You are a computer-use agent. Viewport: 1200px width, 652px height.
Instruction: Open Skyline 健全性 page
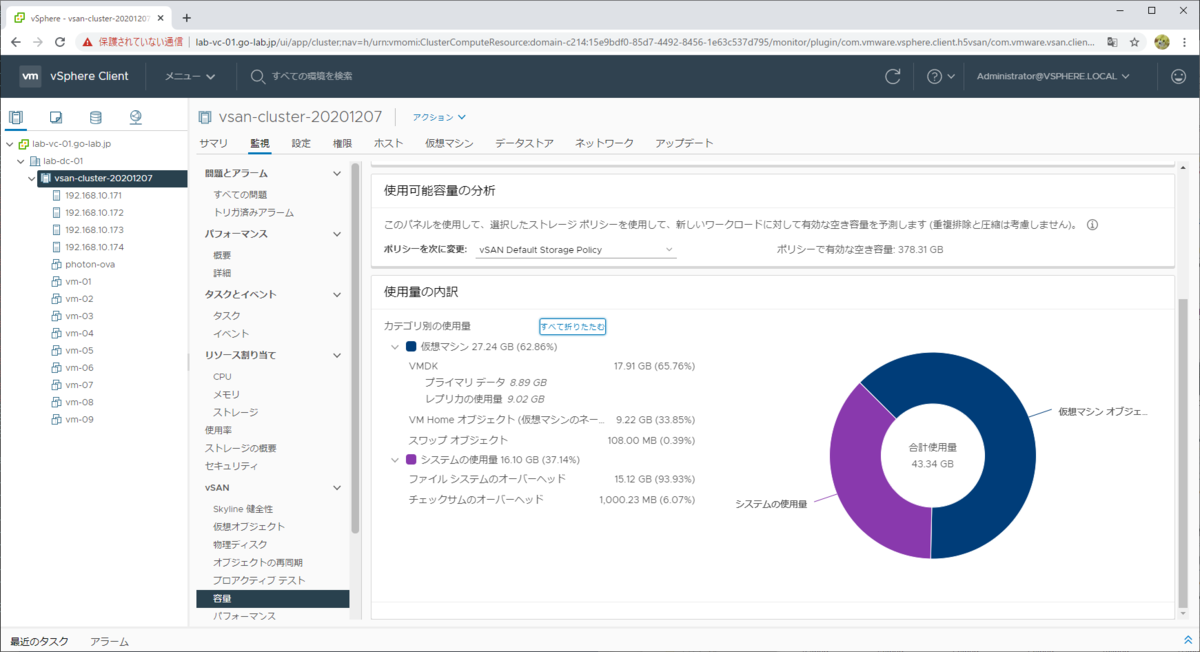click(x=243, y=509)
